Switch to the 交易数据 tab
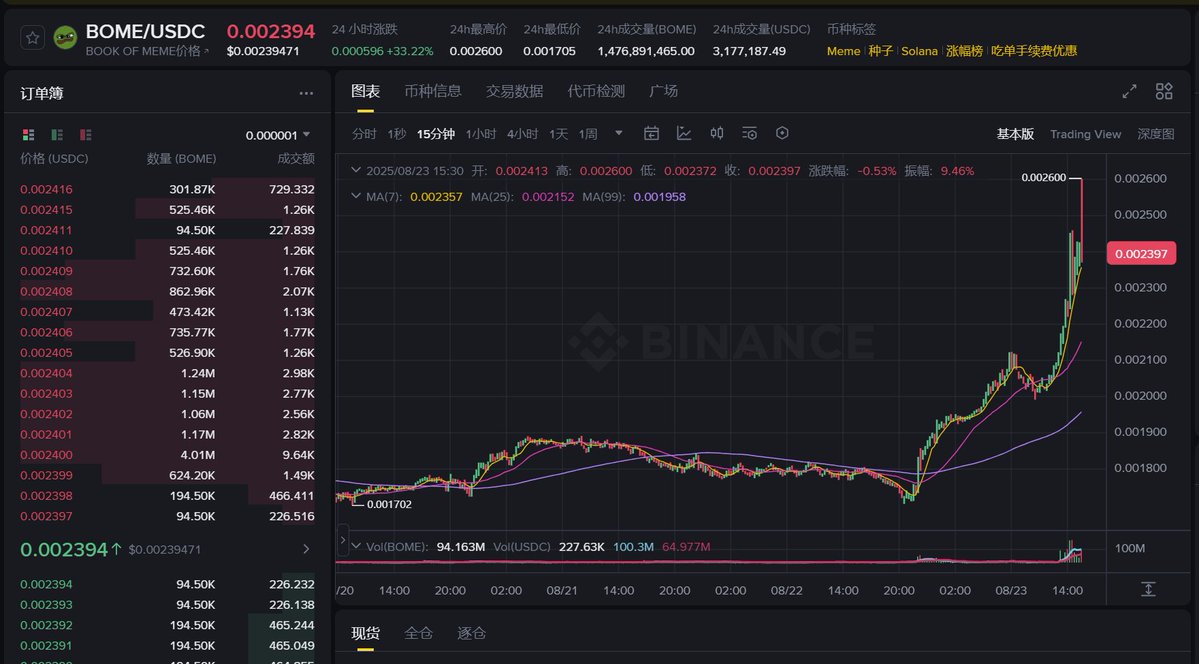 click(x=515, y=91)
